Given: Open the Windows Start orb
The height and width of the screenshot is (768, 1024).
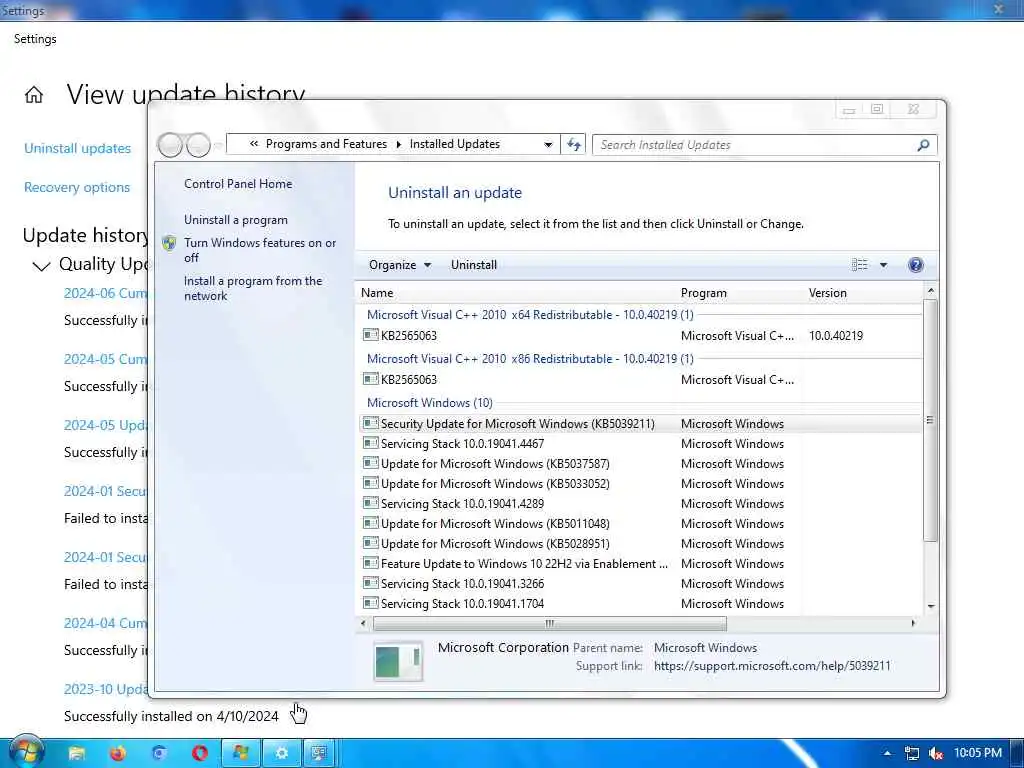Looking at the screenshot, I should pyautogui.click(x=25, y=752).
